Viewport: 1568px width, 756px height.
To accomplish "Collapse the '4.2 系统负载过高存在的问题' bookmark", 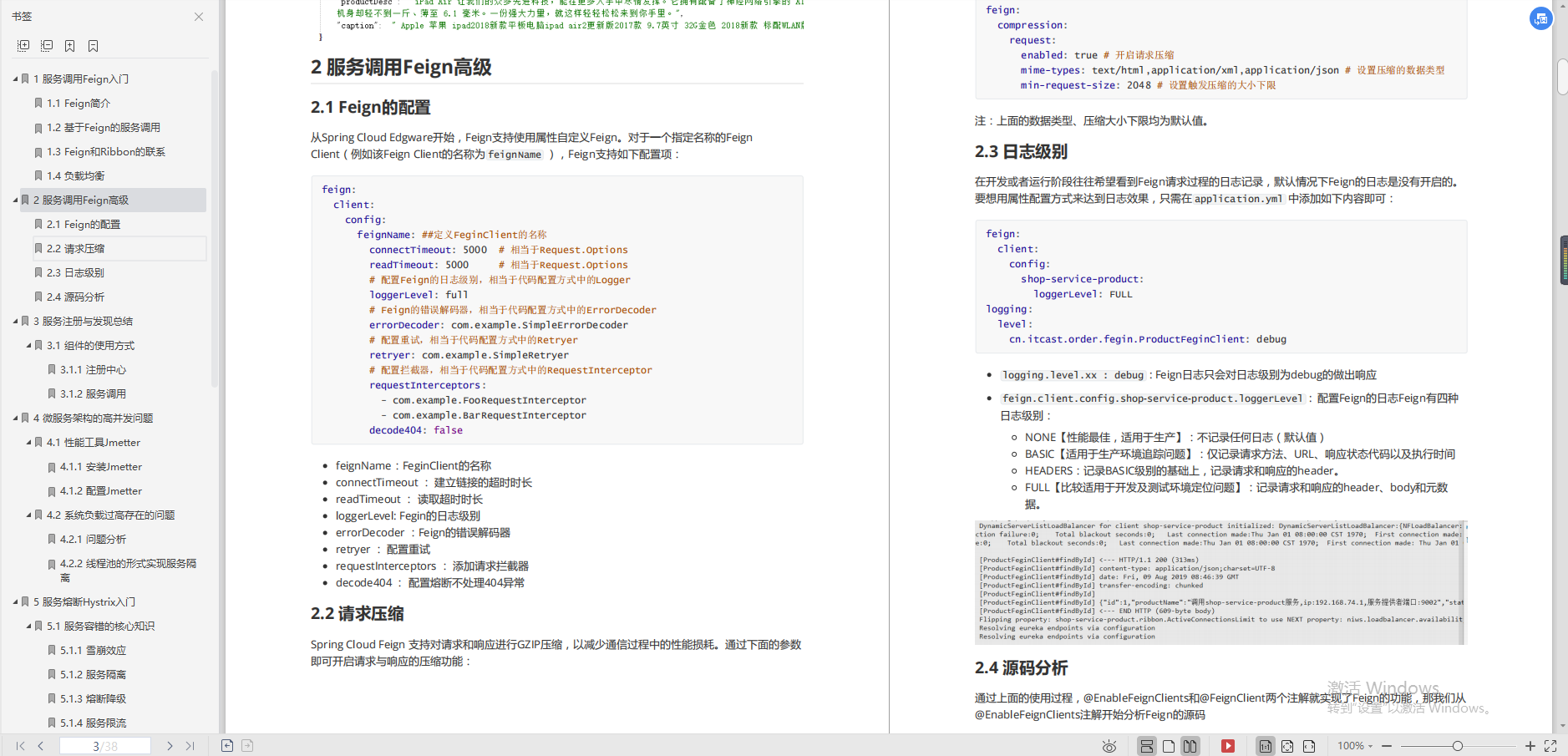I will click(x=29, y=515).
